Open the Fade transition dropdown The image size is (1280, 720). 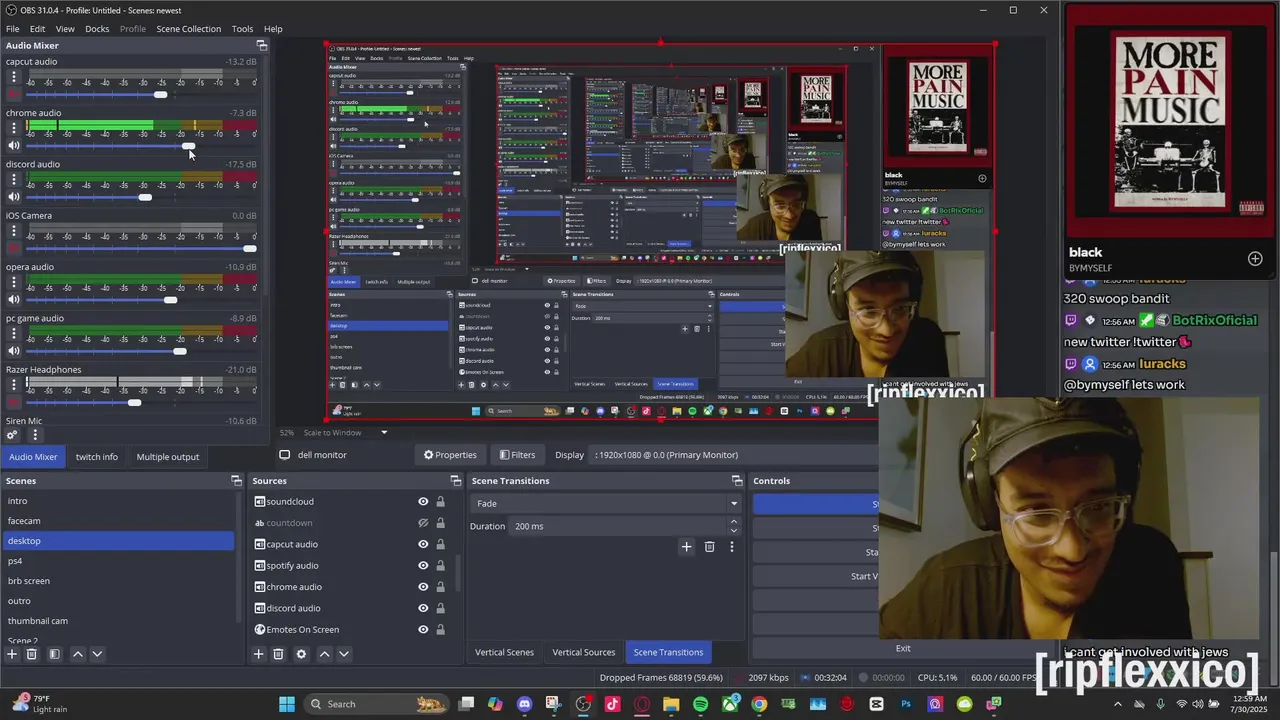pos(606,504)
